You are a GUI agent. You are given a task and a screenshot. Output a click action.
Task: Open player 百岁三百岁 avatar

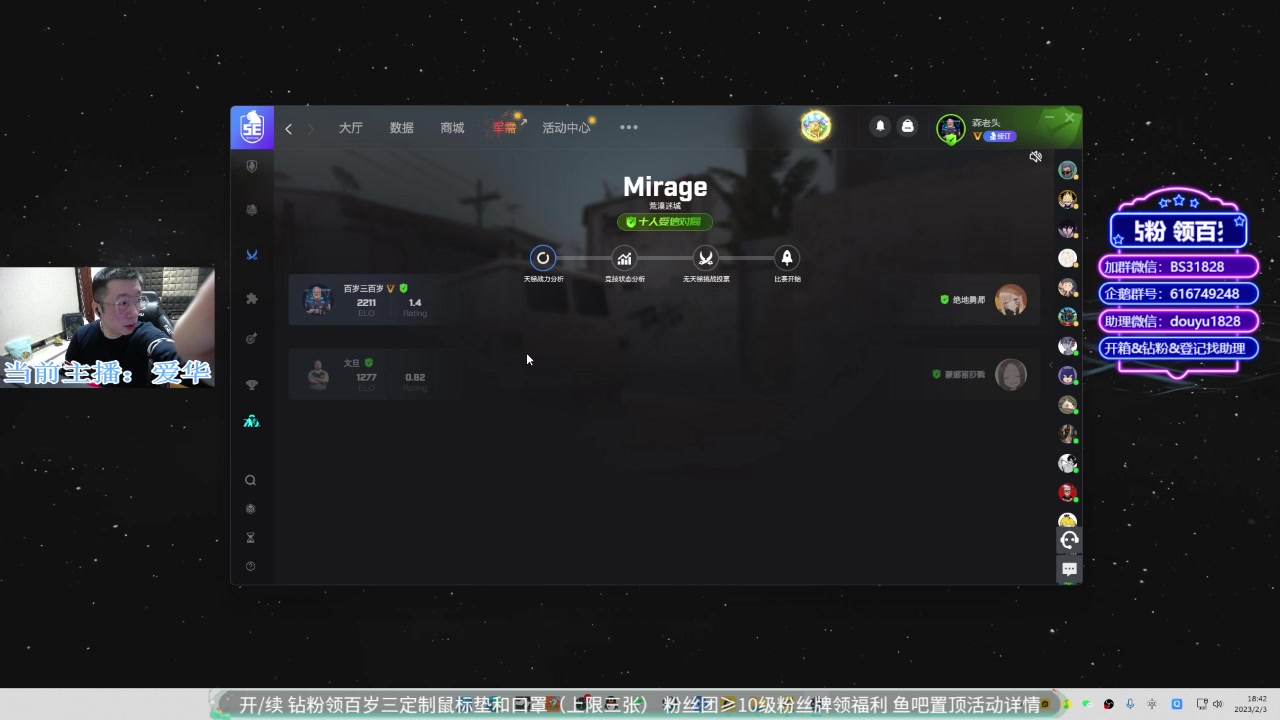pos(317,300)
